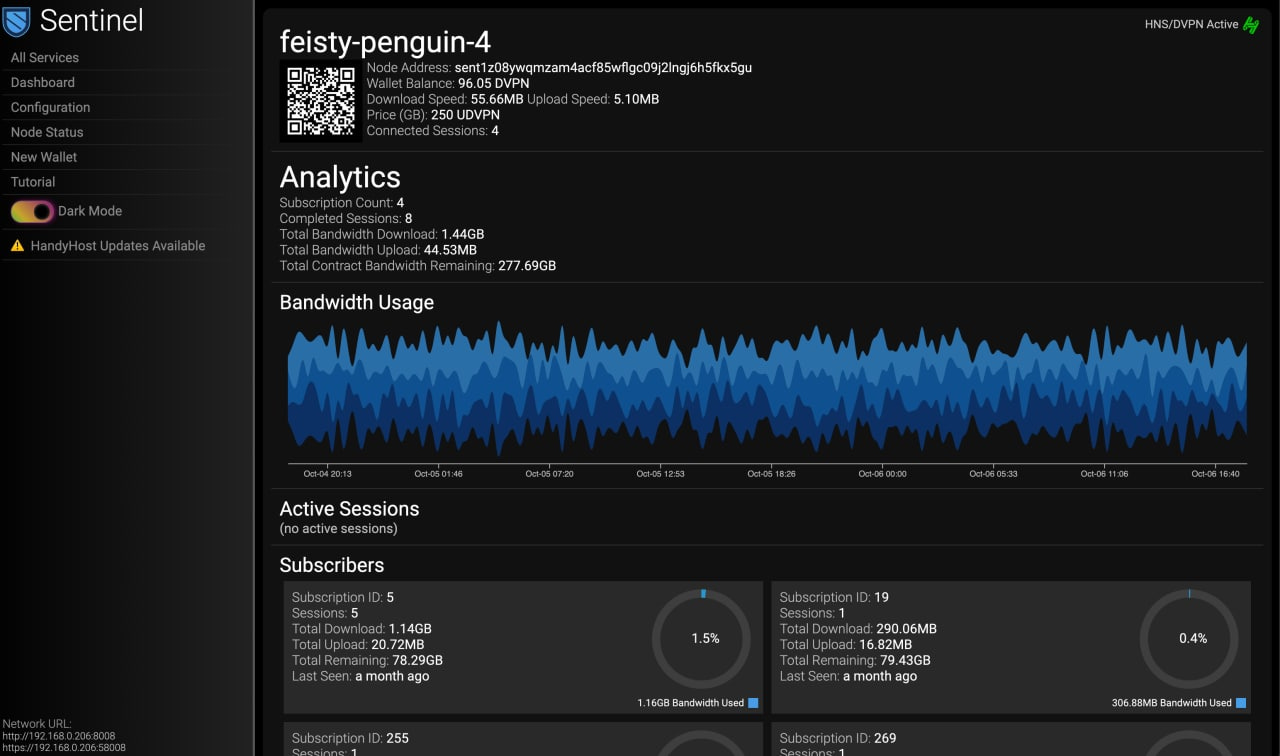Select the Subscription ID 5 usage donut chart
This screenshot has height=756, width=1280.
click(701, 638)
